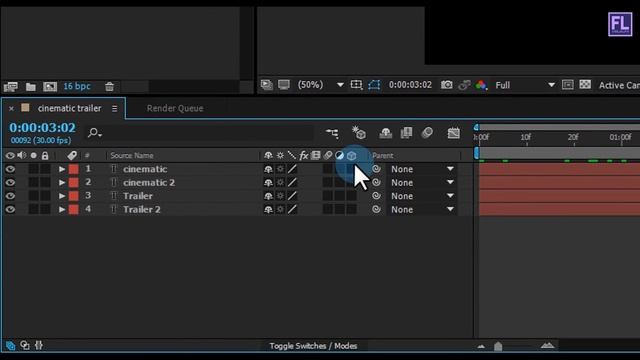The width and height of the screenshot is (640, 360).
Task: Click the timeline zoom slider handle
Action: (498, 346)
